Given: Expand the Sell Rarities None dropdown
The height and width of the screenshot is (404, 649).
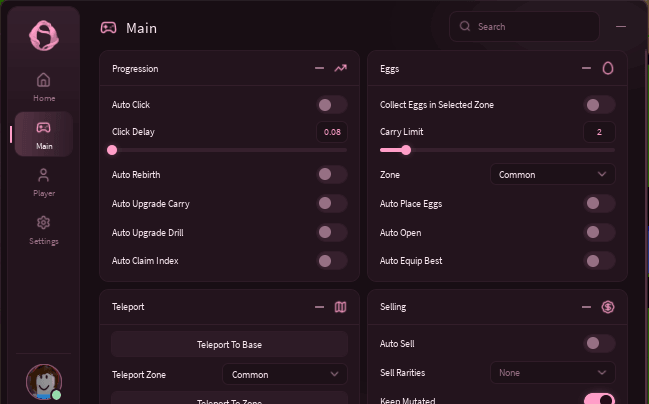Looking at the screenshot, I should pos(553,373).
